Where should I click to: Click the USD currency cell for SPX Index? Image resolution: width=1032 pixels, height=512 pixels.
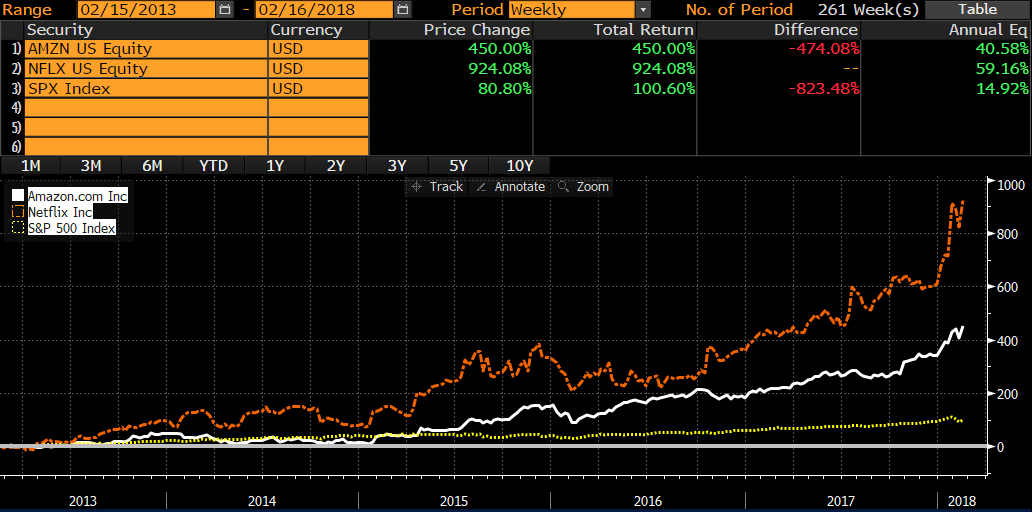318,89
